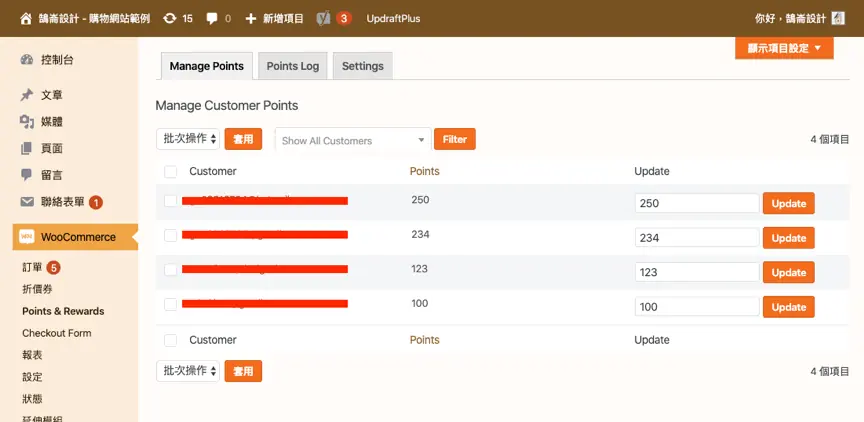The height and width of the screenshot is (422, 864).
Task: Open UpdraftPlus in the admin bar
Action: pyautogui.click(x=393, y=19)
